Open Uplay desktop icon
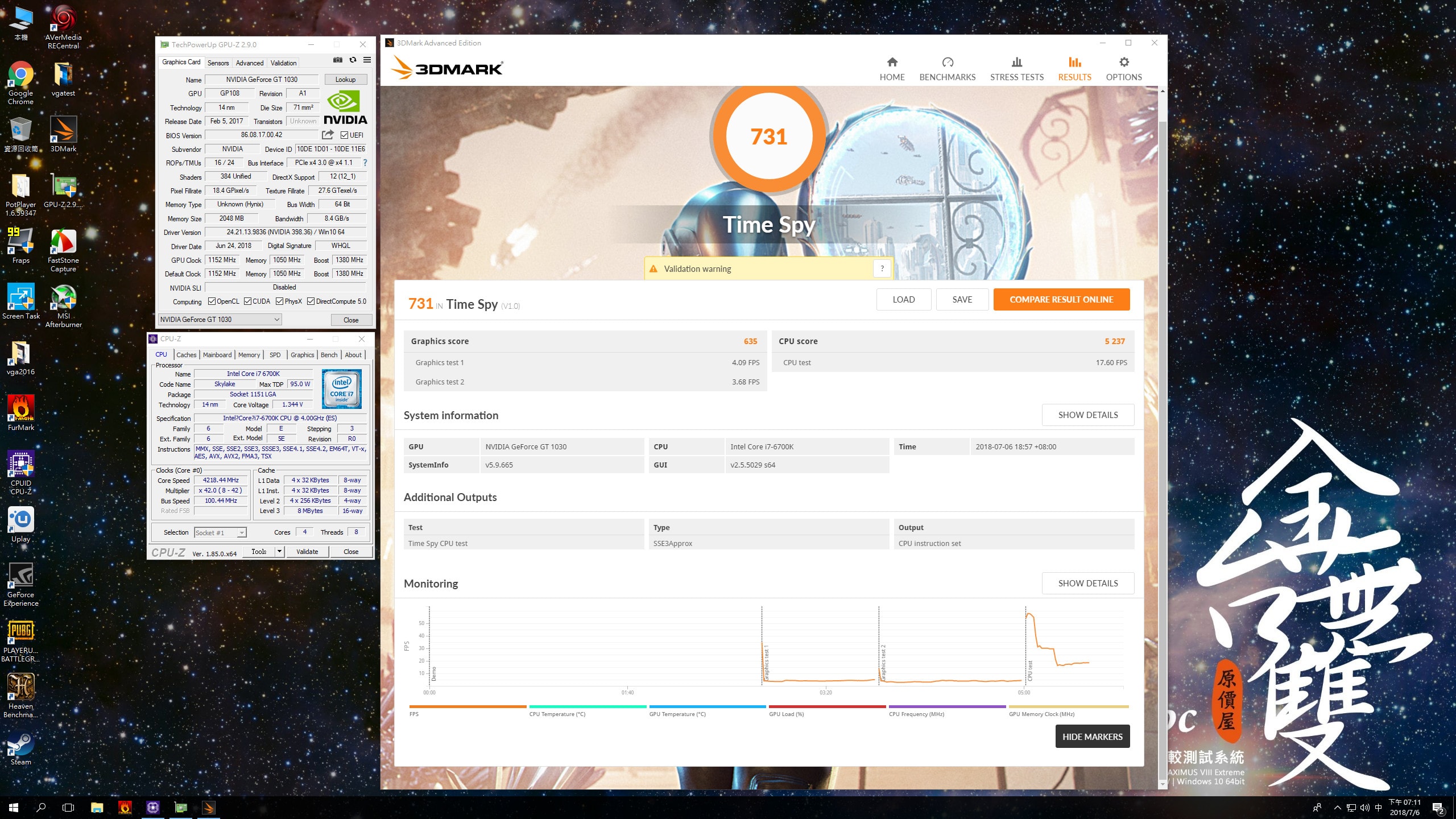 click(x=20, y=524)
